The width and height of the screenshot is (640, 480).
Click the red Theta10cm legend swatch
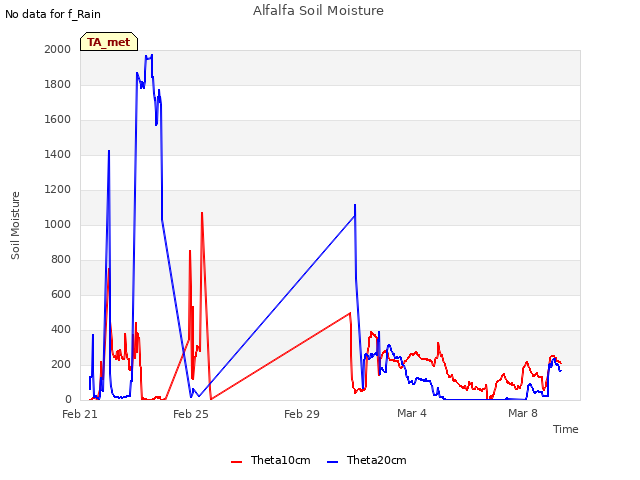click(237, 462)
